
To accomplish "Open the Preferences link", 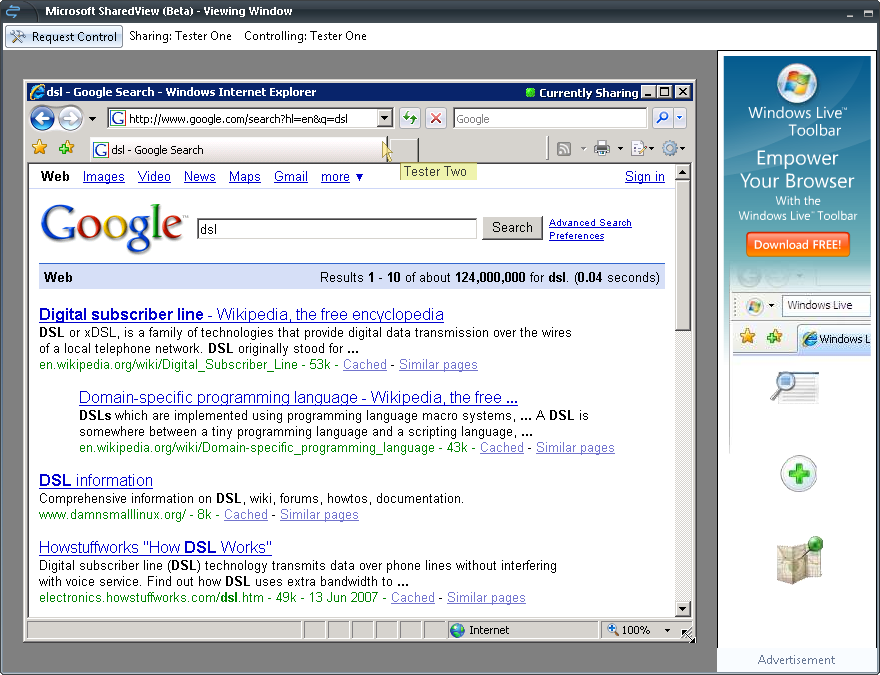I will click(x=576, y=236).
